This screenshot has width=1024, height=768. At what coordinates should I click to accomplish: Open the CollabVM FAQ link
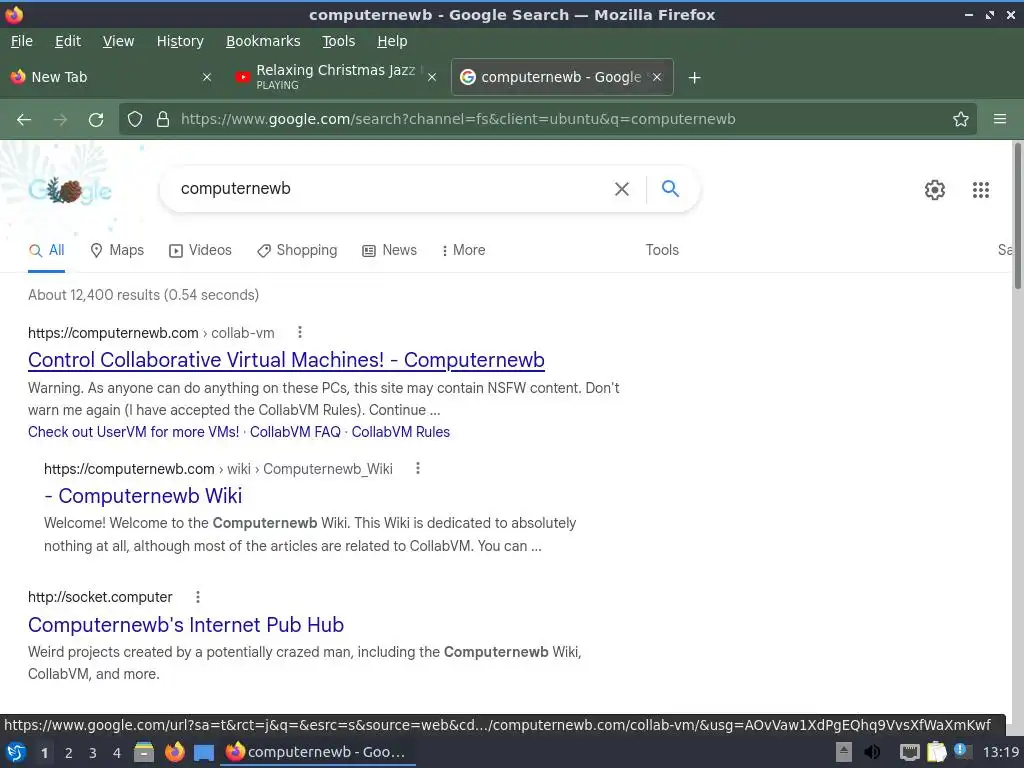pyautogui.click(x=295, y=432)
